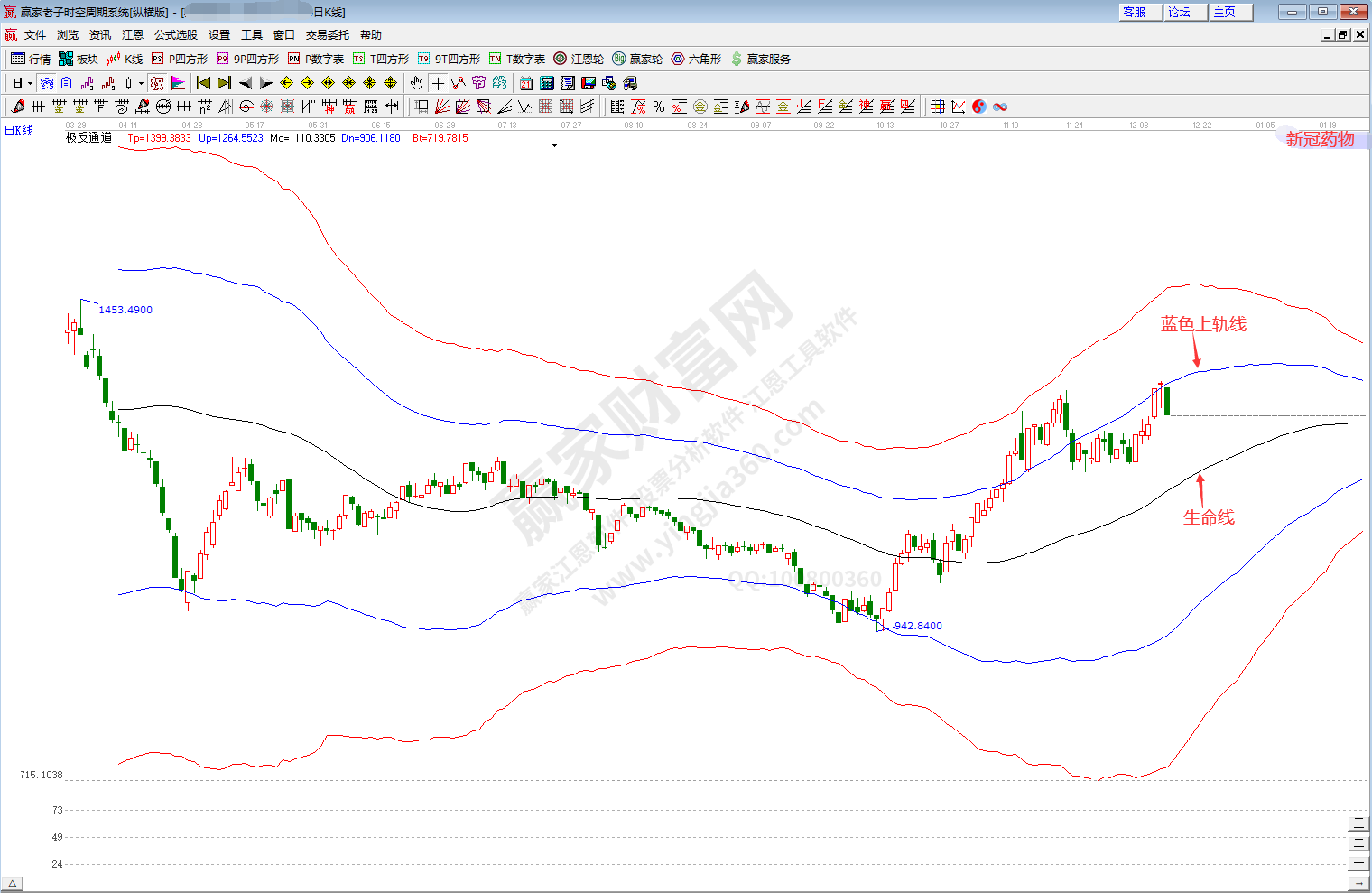Select the red pencil drawing tool
This screenshot has height=893, width=1372.
pos(18,107)
